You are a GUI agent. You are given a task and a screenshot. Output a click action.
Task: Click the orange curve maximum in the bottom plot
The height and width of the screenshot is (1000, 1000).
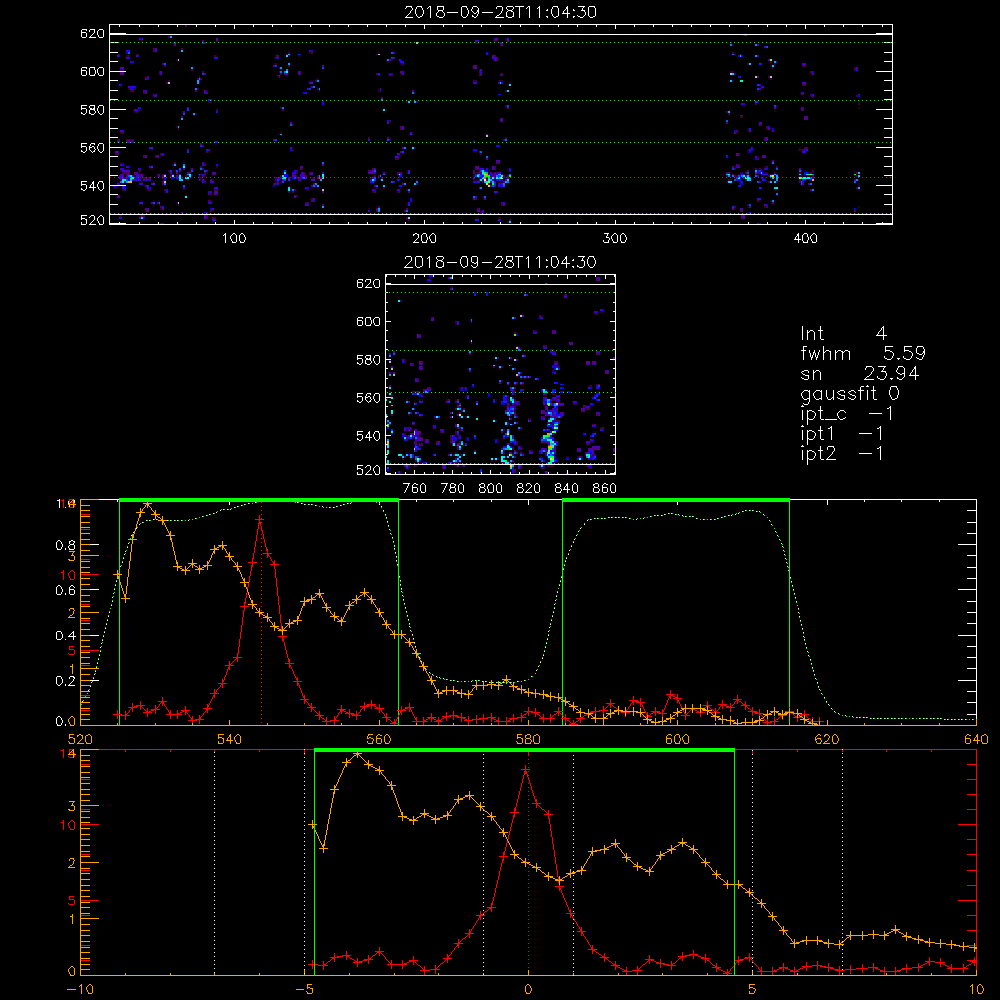357,754
